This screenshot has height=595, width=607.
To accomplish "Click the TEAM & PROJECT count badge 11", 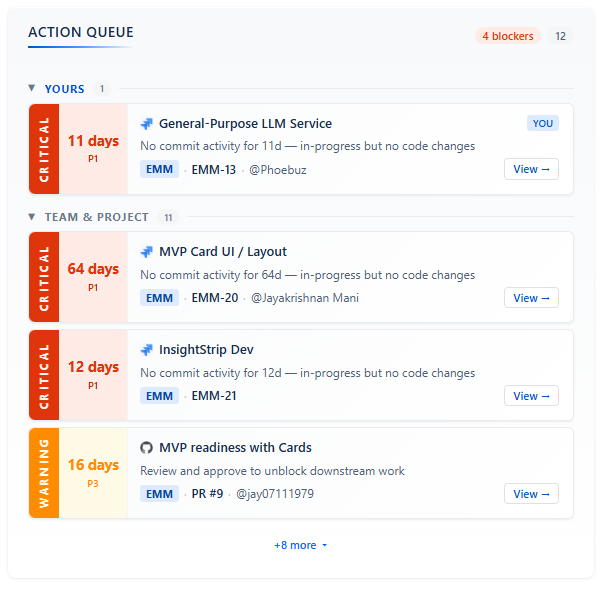I will tap(168, 217).
